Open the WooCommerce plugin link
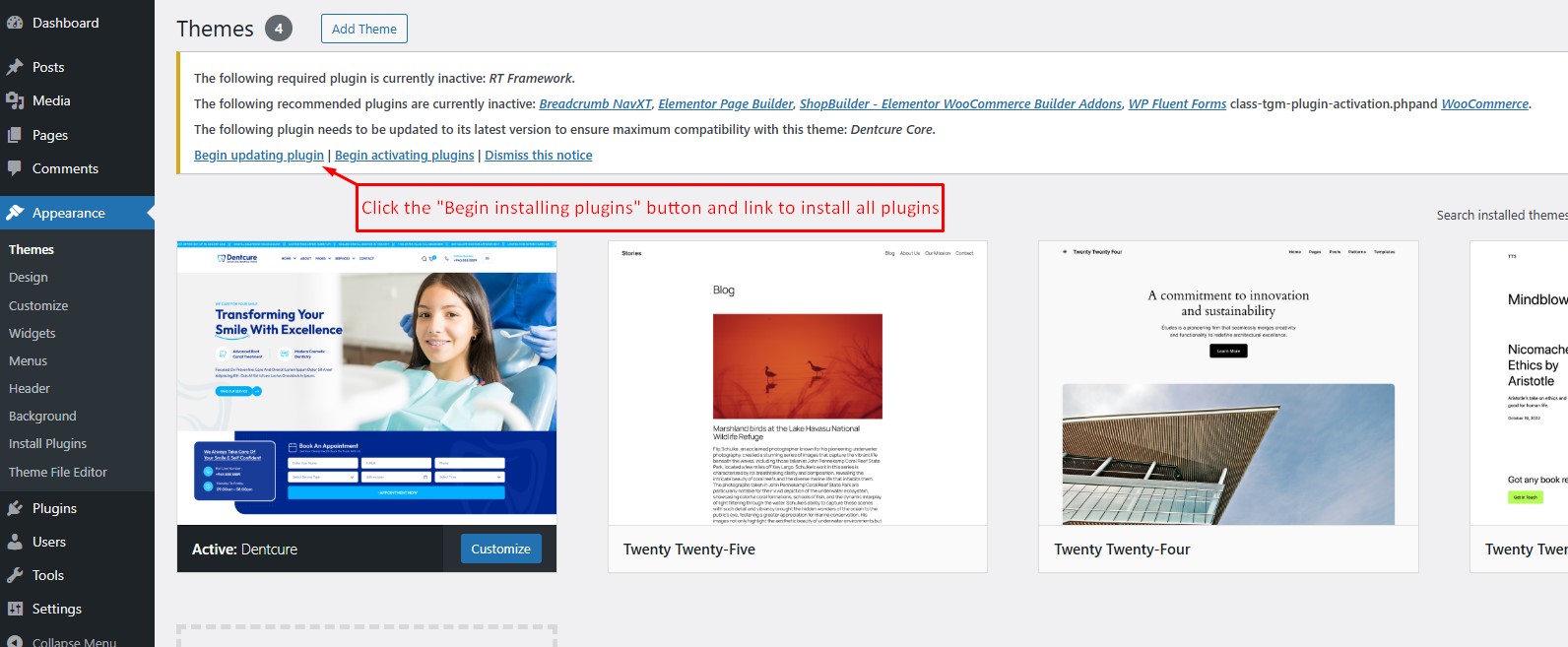Image resolution: width=1568 pixels, height=647 pixels. (x=1485, y=103)
